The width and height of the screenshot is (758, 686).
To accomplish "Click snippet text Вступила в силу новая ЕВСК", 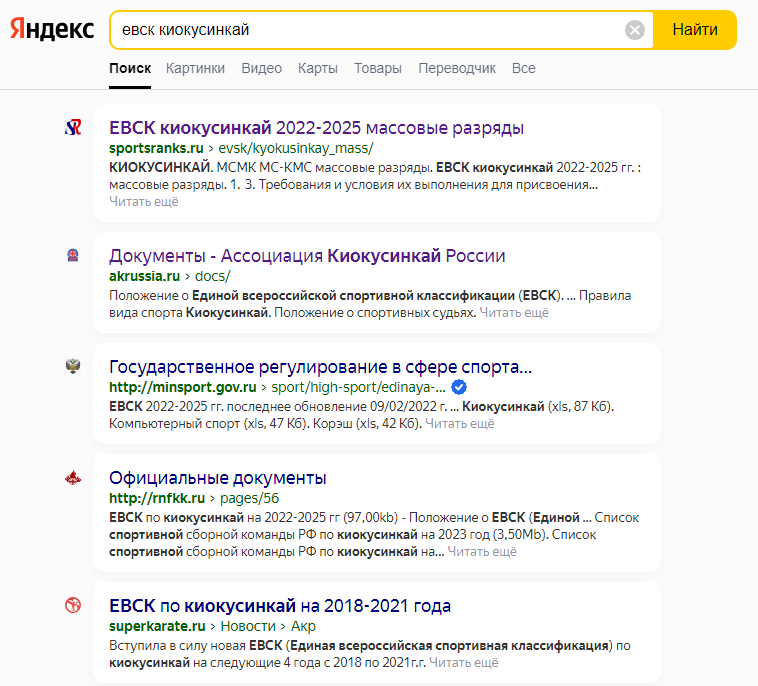I will 370,654.
